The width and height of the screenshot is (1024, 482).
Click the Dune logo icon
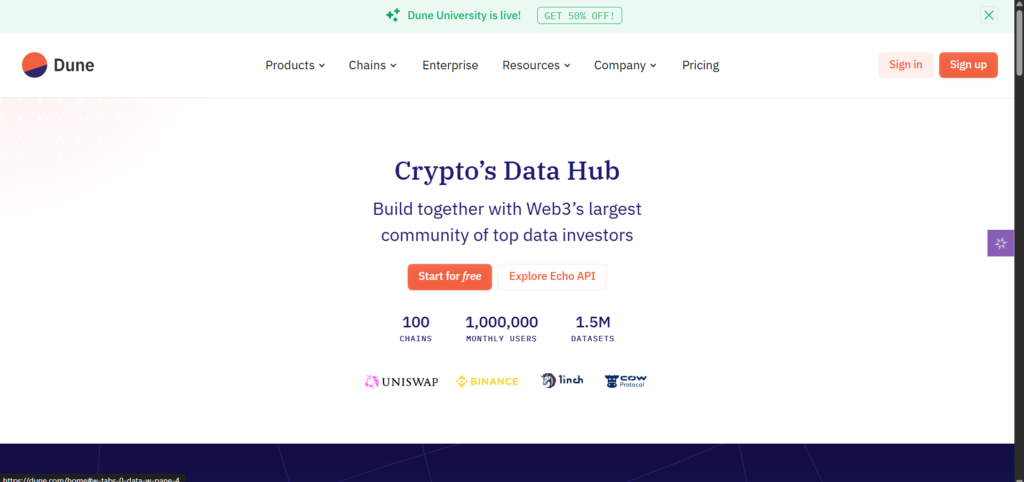click(x=34, y=65)
